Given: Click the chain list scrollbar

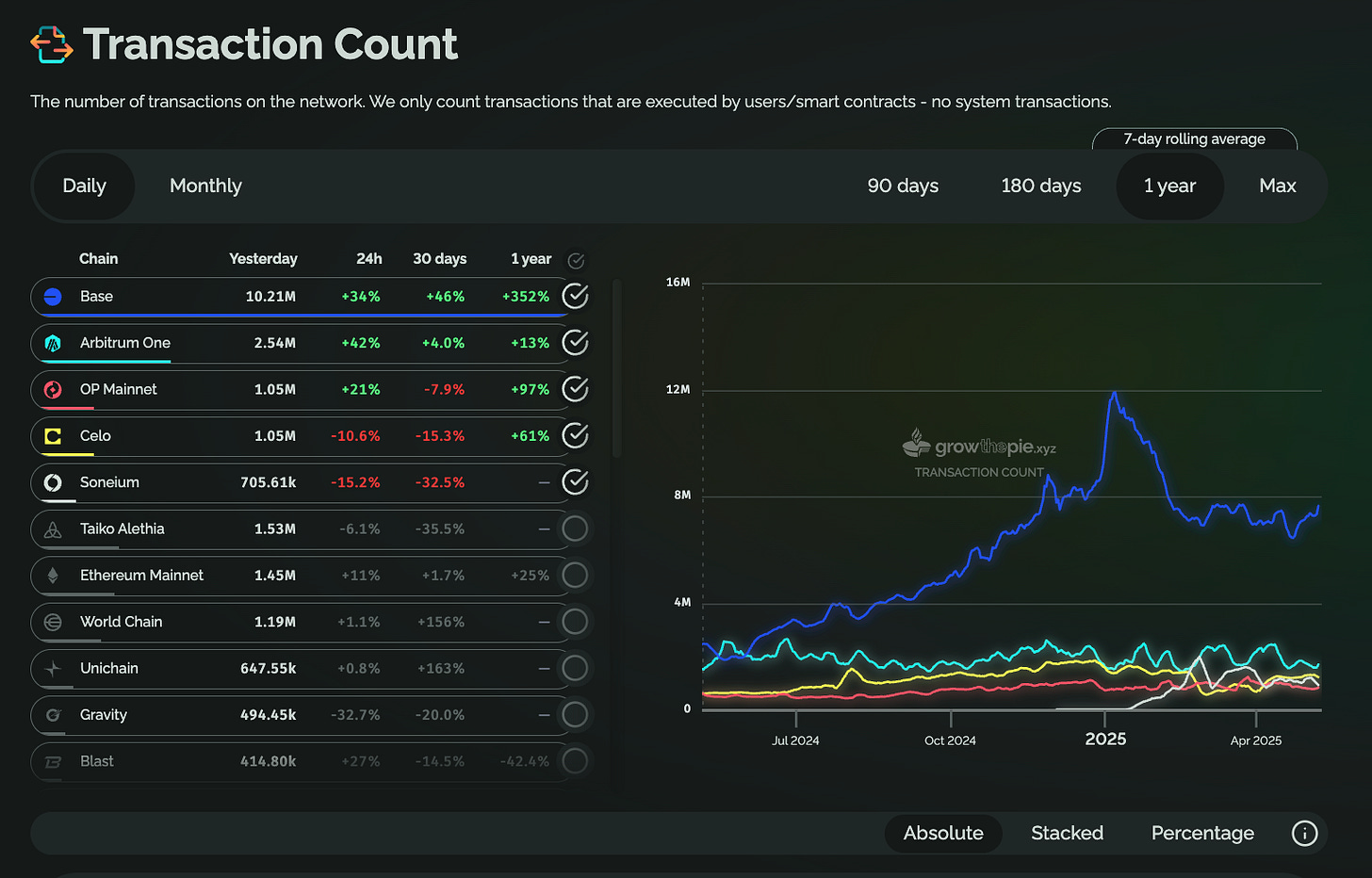Looking at the screenshot, I should 617,367.
